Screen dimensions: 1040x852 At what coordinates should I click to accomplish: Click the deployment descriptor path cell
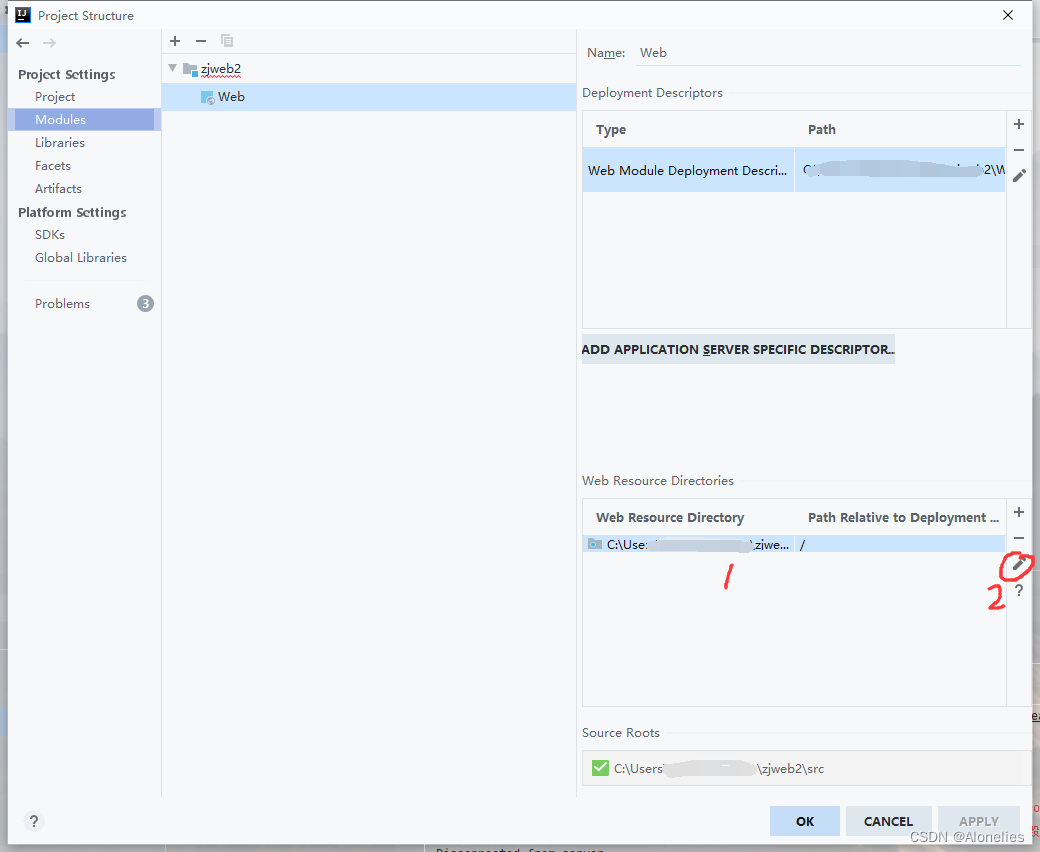point(900,170)
